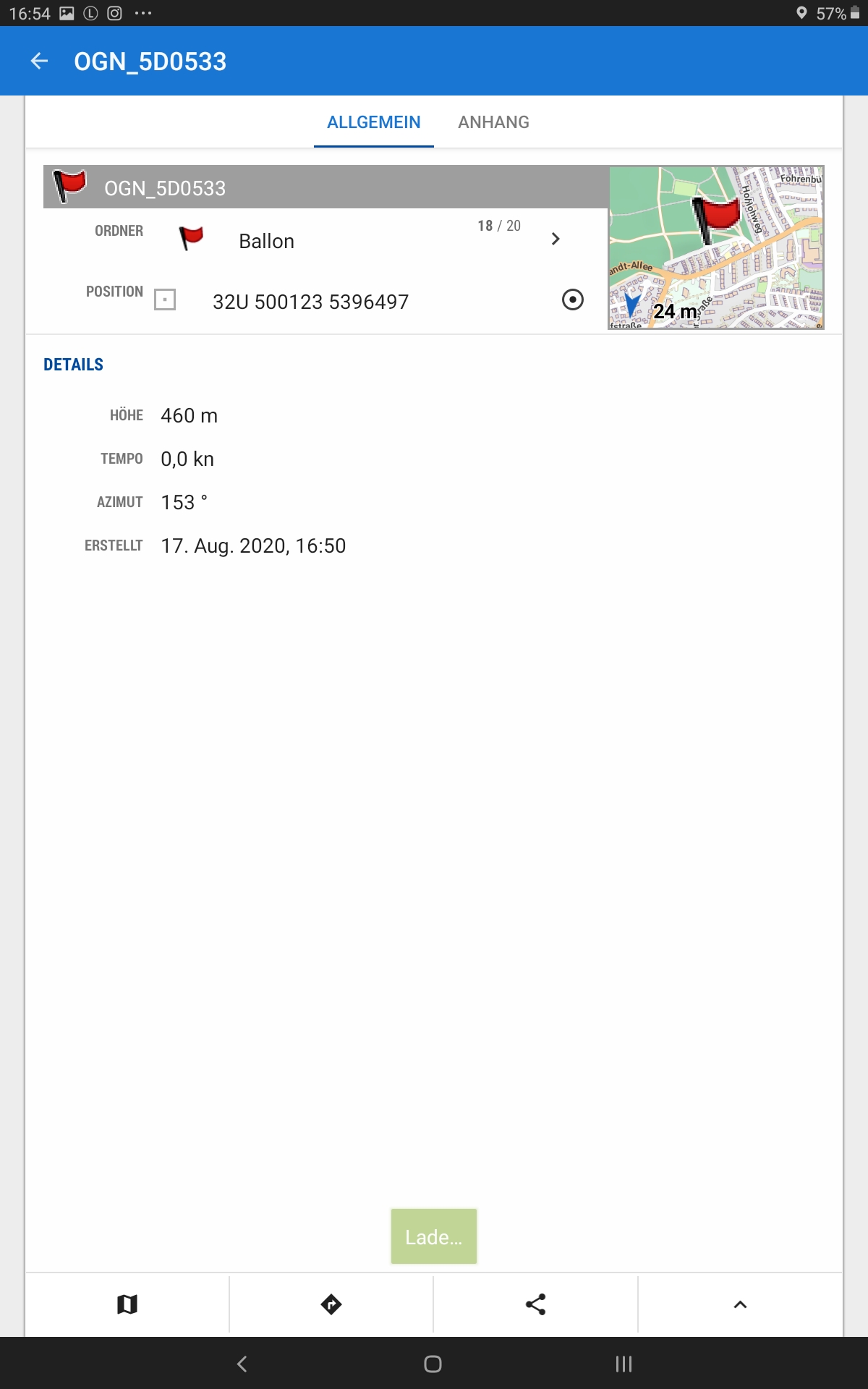Tap the navigate directions icon

click(331, 1304)
